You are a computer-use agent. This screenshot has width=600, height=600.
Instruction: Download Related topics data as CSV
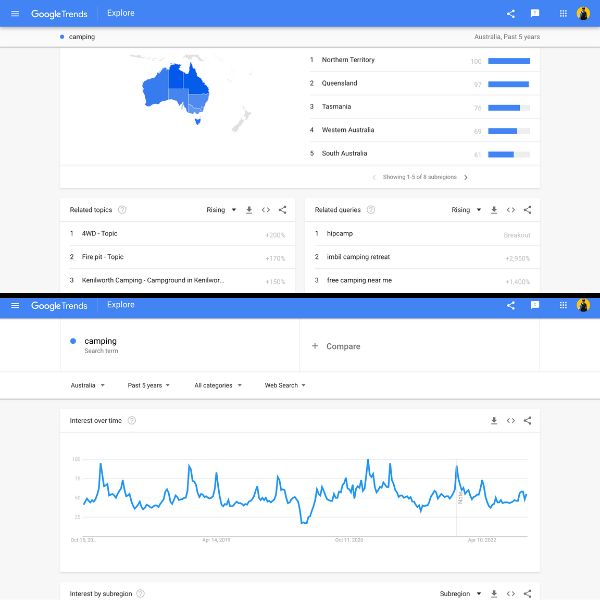249,210
